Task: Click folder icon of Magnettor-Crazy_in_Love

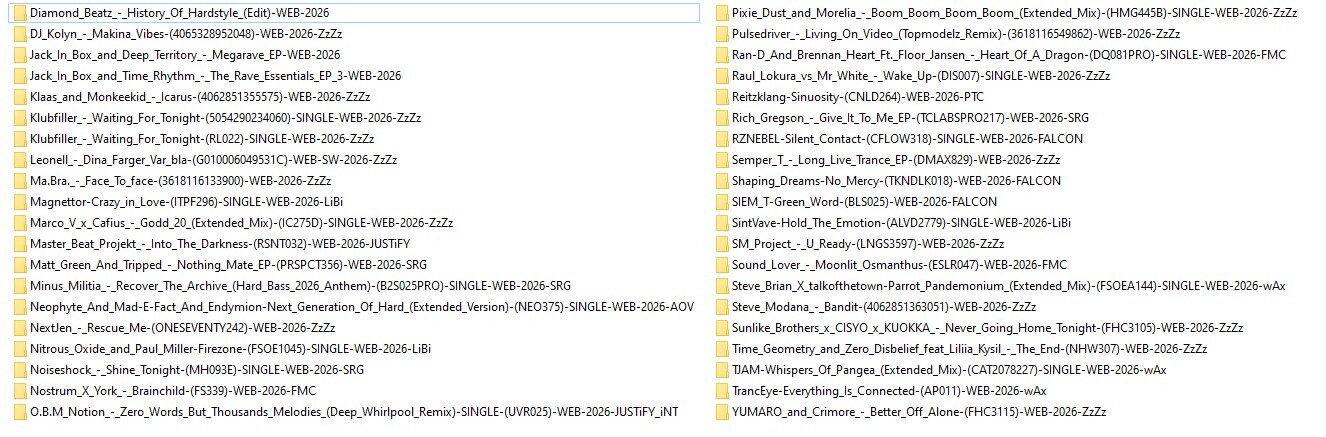Action: click(20, 202)
